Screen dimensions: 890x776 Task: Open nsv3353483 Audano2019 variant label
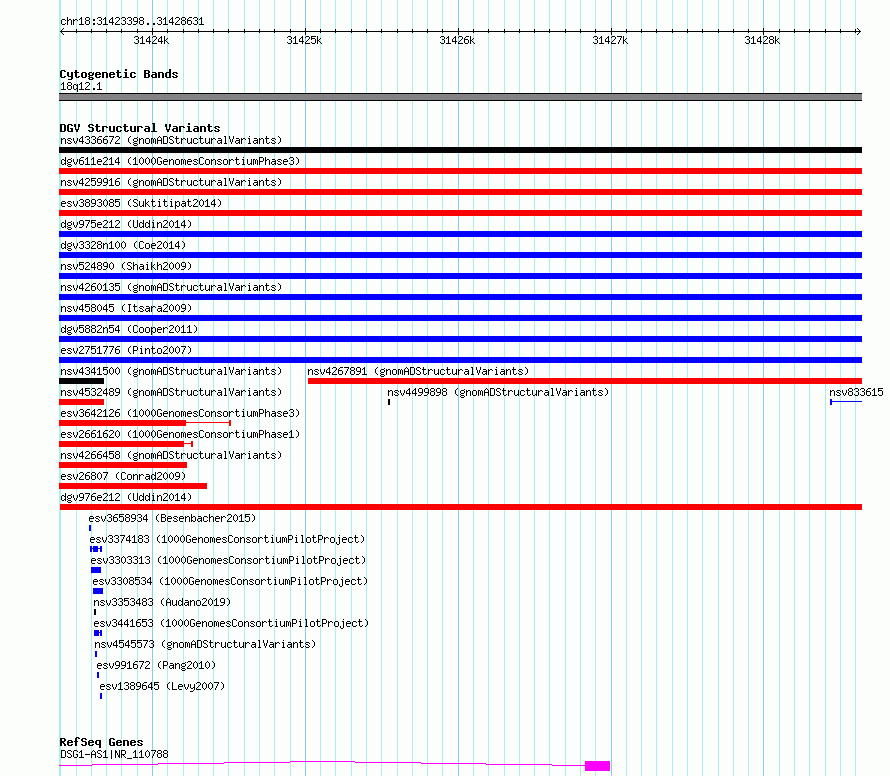coord(162,602)
